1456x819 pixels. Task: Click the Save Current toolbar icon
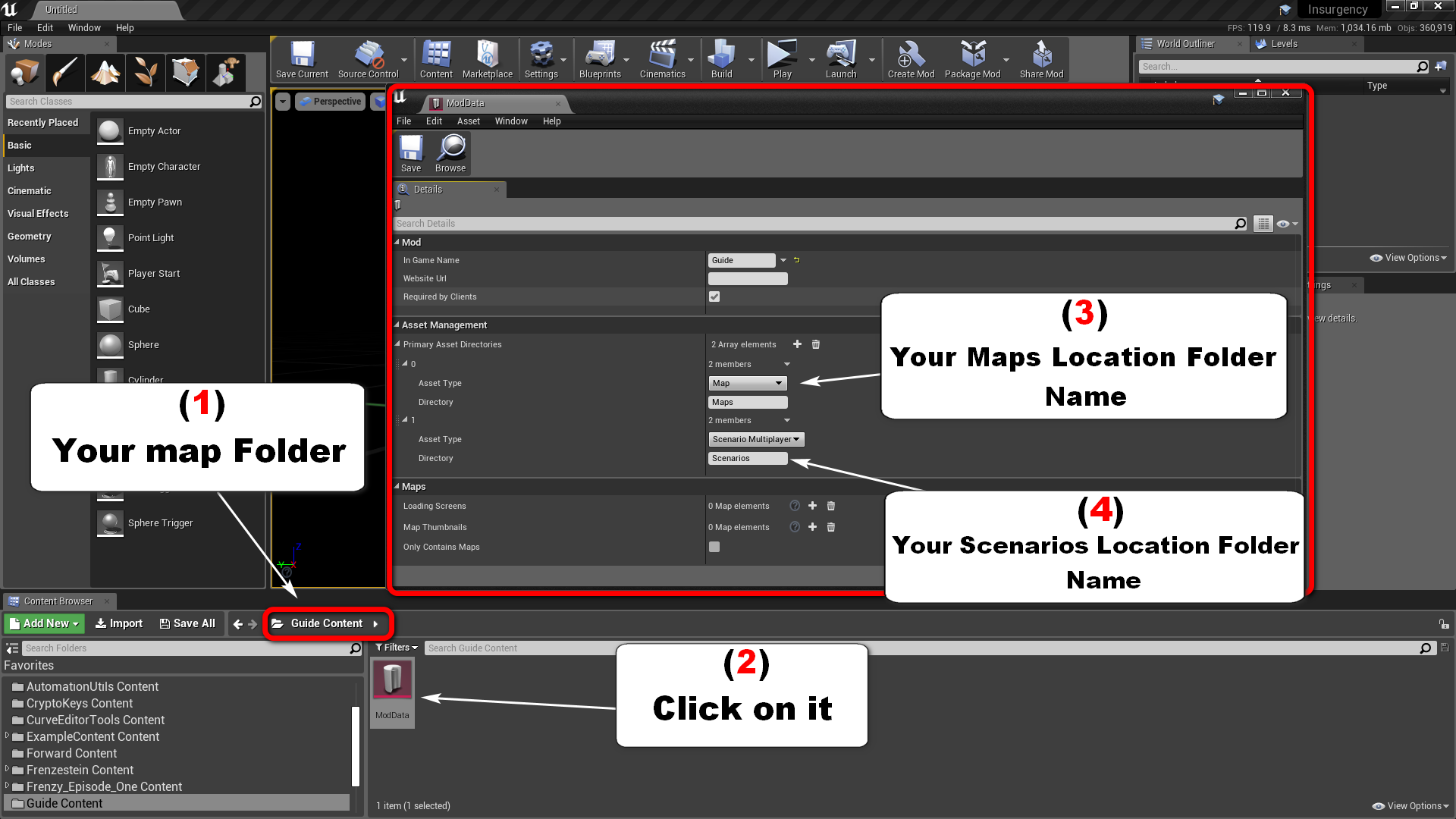[x=302, y=59]
